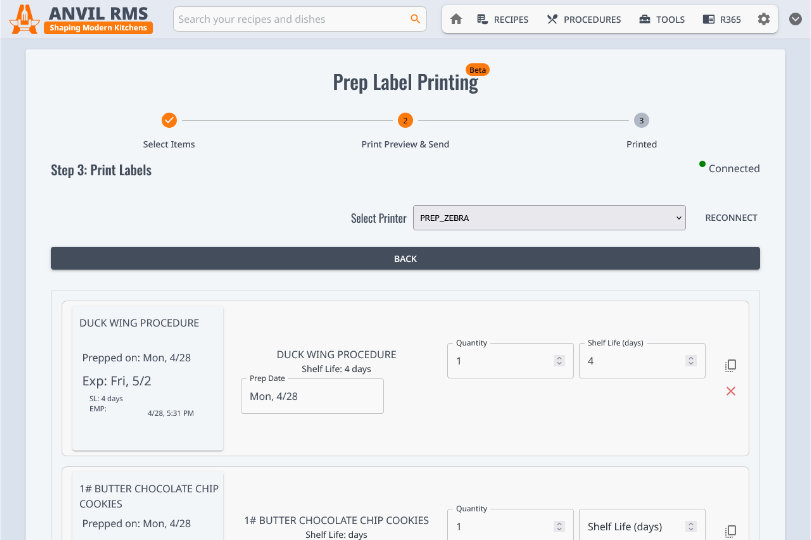
Task: Duplicate the Butter Chocolate Chip Cookies label
Action: (x=730, y=530)
